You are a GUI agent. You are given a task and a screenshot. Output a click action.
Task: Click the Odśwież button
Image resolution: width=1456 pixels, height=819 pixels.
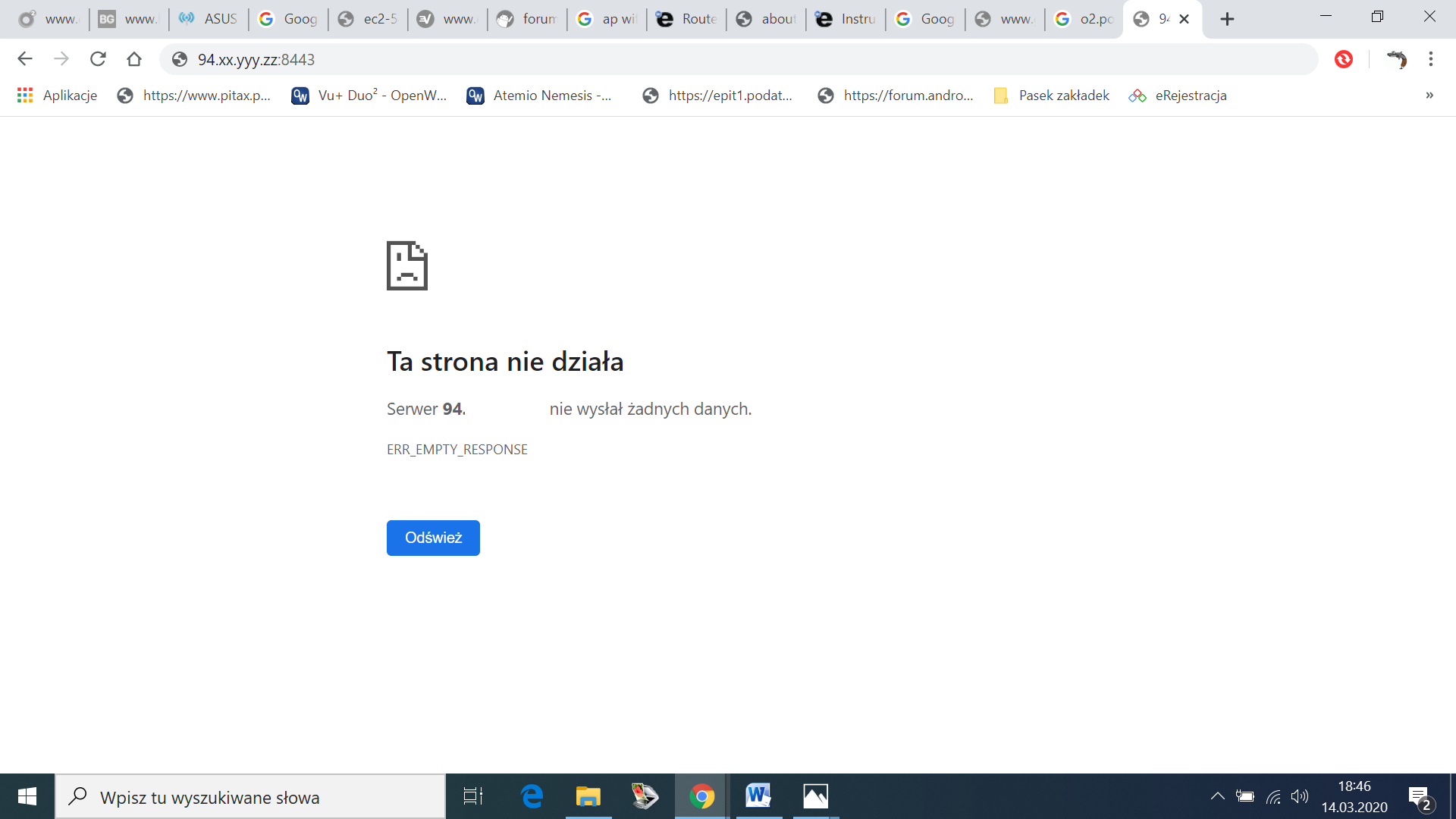433,538
